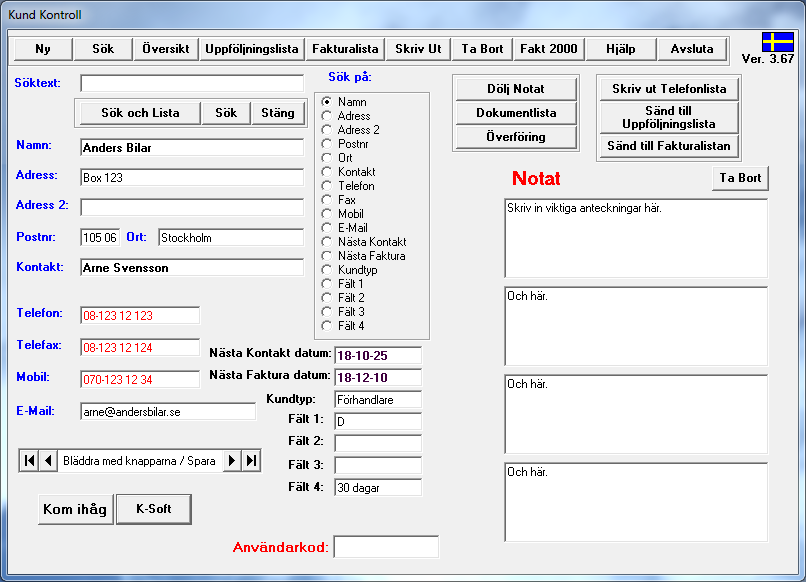Click the Kom ihåg button
806x582 pixels.
(76, 510)
